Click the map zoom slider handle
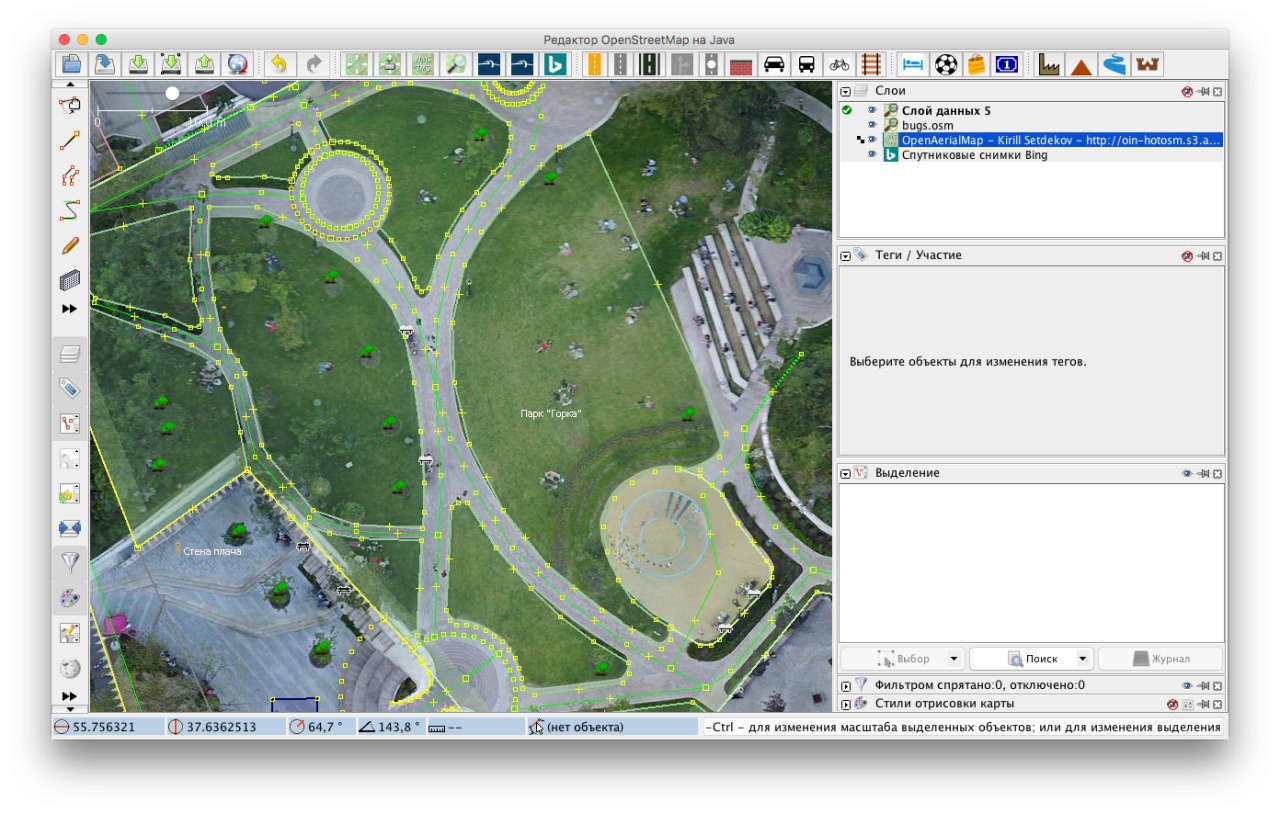This screenshot has width=1280, height=813. point(172,93)
